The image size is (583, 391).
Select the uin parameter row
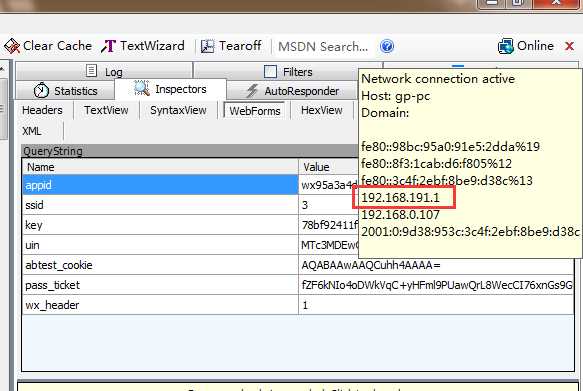pos(160,245)
